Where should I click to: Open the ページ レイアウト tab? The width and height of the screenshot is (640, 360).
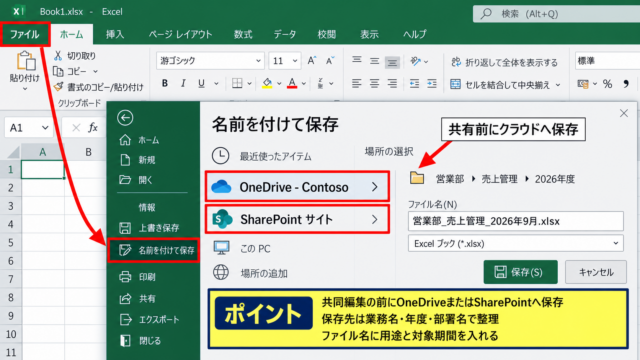180,34
